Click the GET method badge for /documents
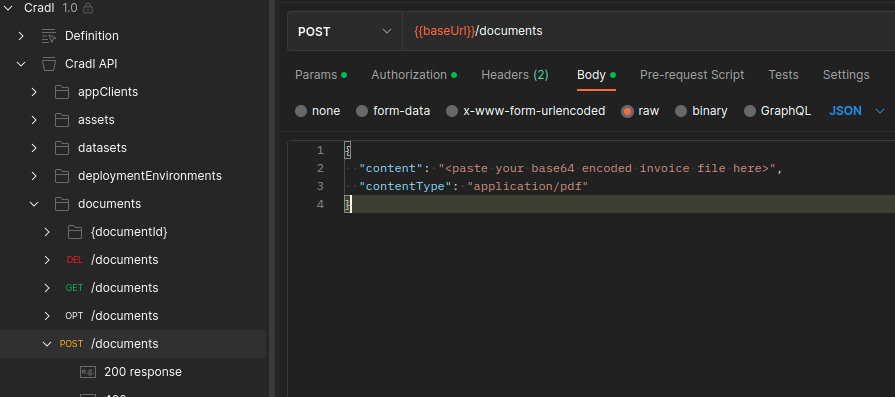The width and height of the screenshot is (895, 397). click(x=74, y=288)
